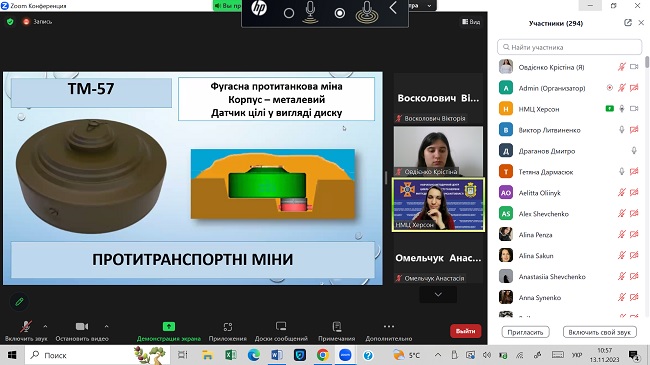Toggle Овдієнко Крістіна's microphone icon in list
Screen dimensions: 650x365
coord(621,67)
